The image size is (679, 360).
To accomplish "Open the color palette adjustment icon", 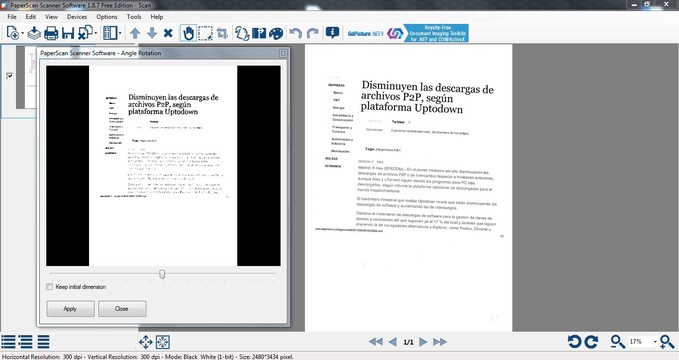I will [x=276, y=33].
